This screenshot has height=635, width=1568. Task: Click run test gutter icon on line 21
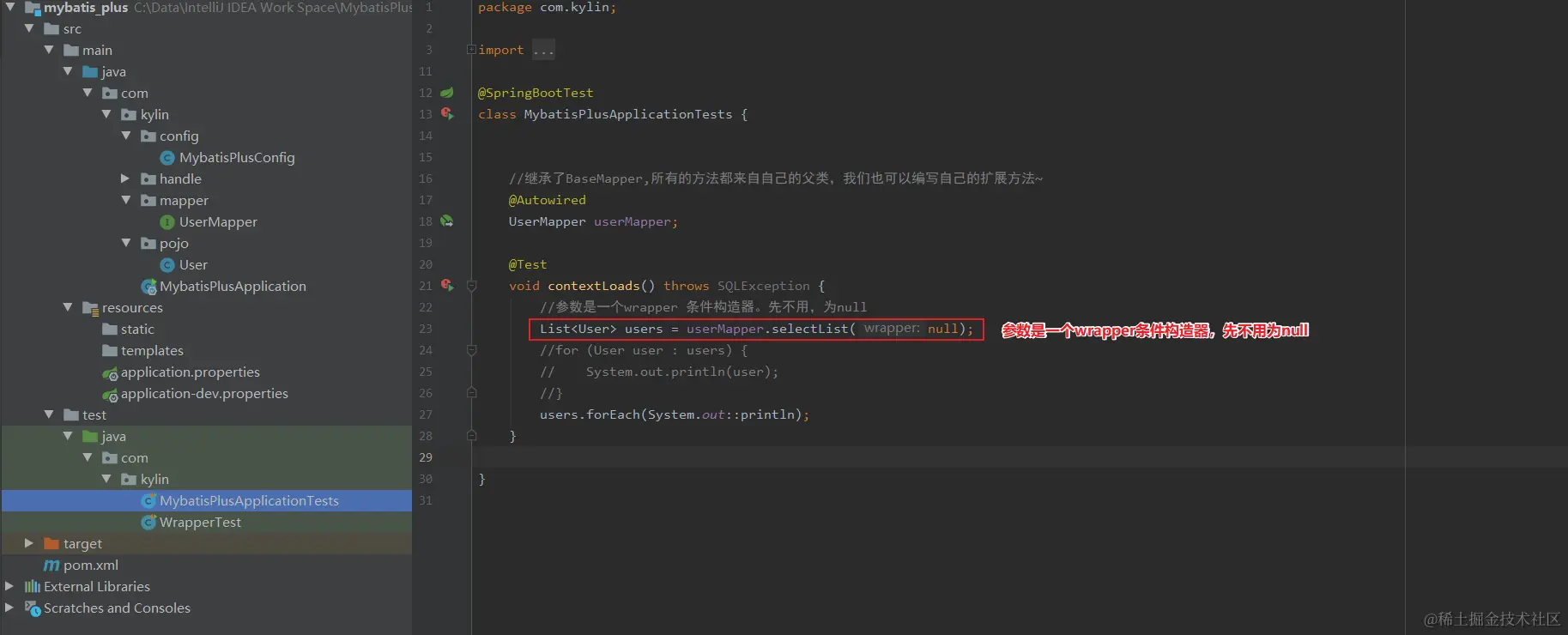[x=447, y=285]
